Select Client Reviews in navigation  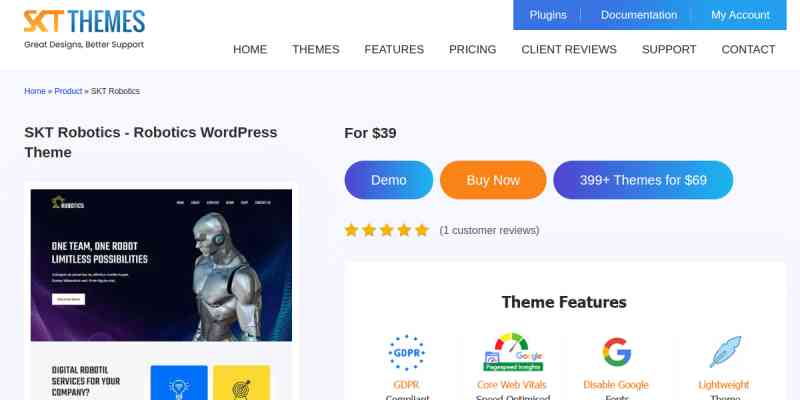569,49
